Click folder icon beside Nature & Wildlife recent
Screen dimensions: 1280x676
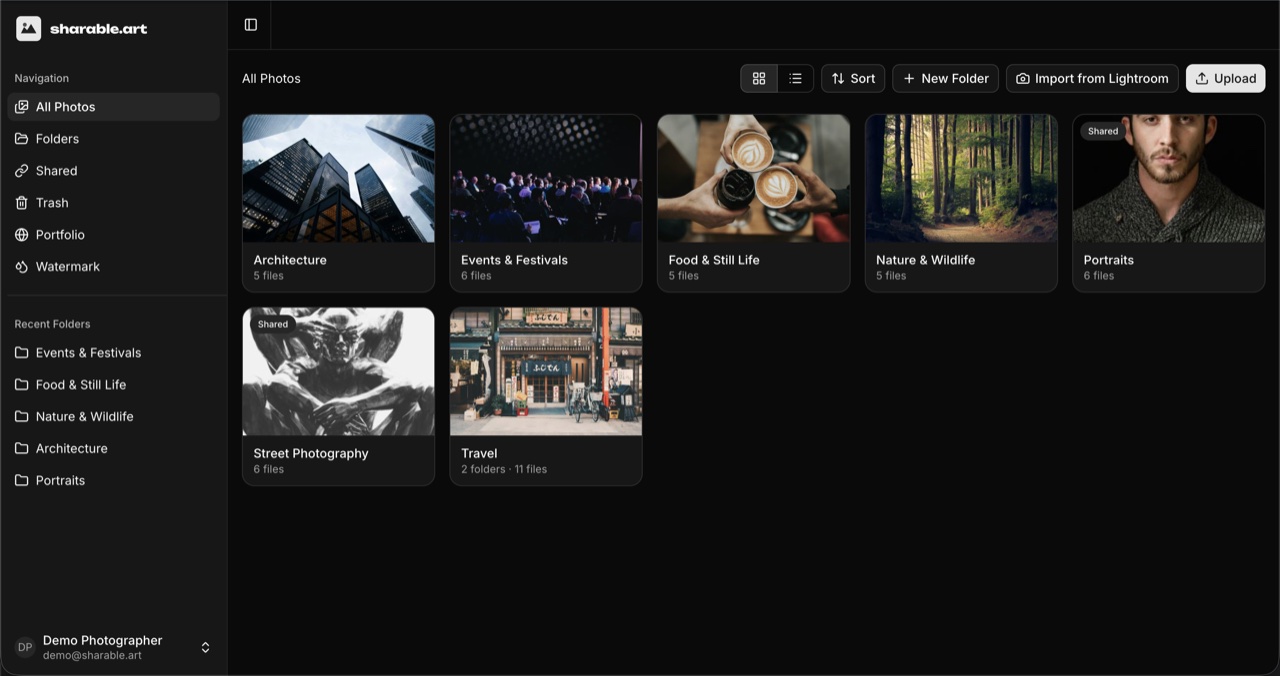tap(22, 417)
